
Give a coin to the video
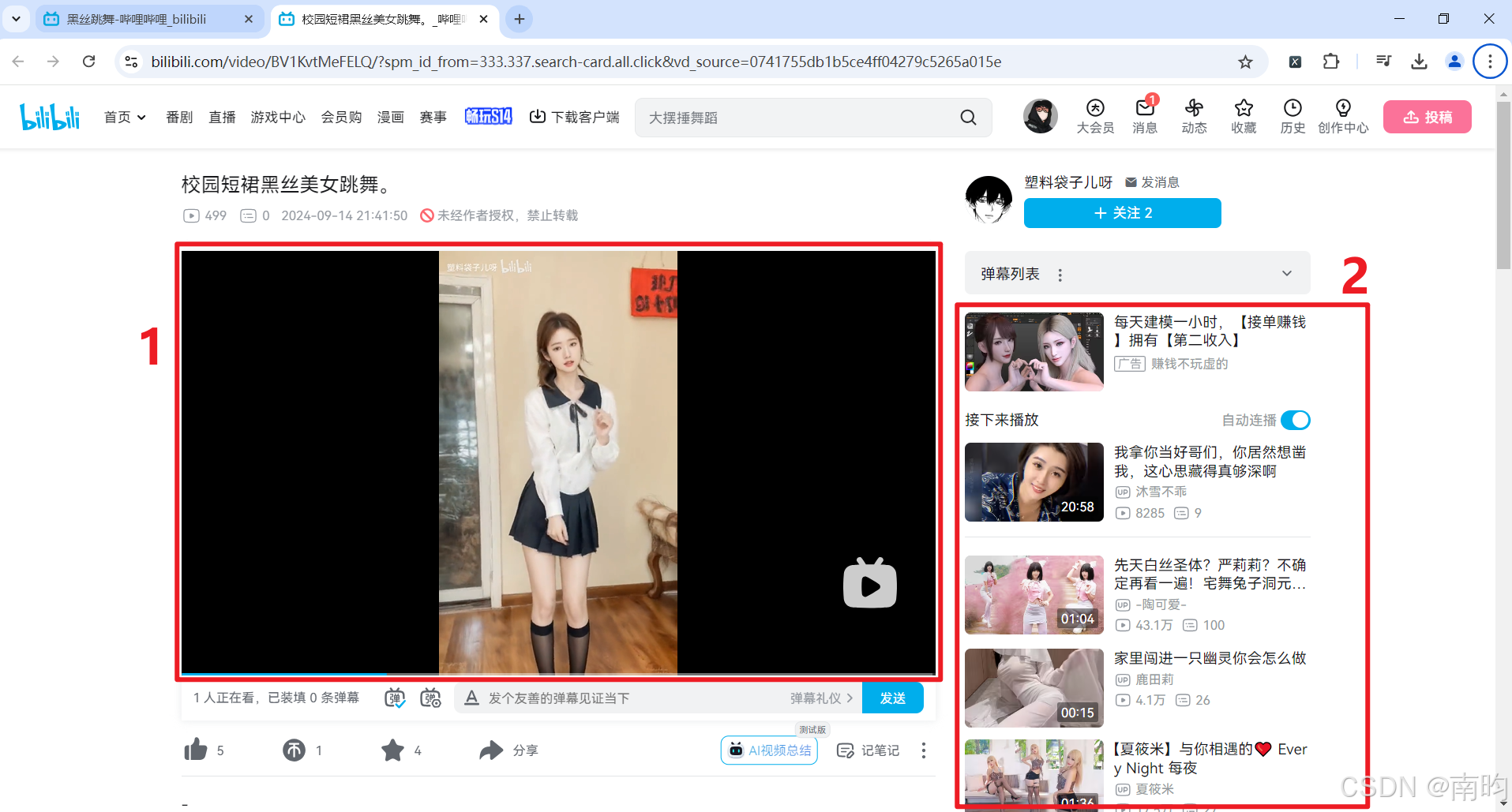(294, 750)
